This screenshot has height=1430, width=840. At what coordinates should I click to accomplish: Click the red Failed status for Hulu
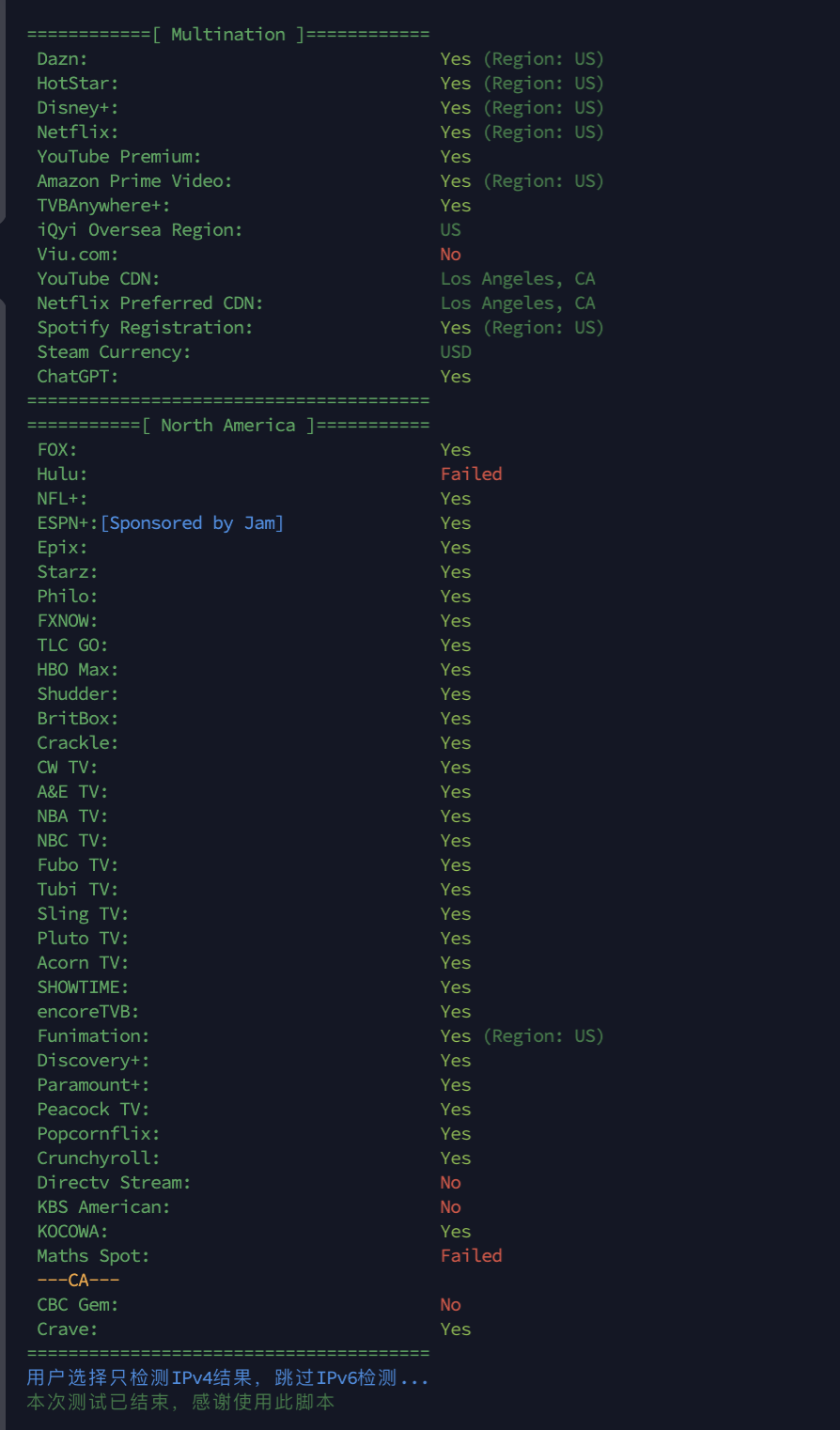click(471, 474)
